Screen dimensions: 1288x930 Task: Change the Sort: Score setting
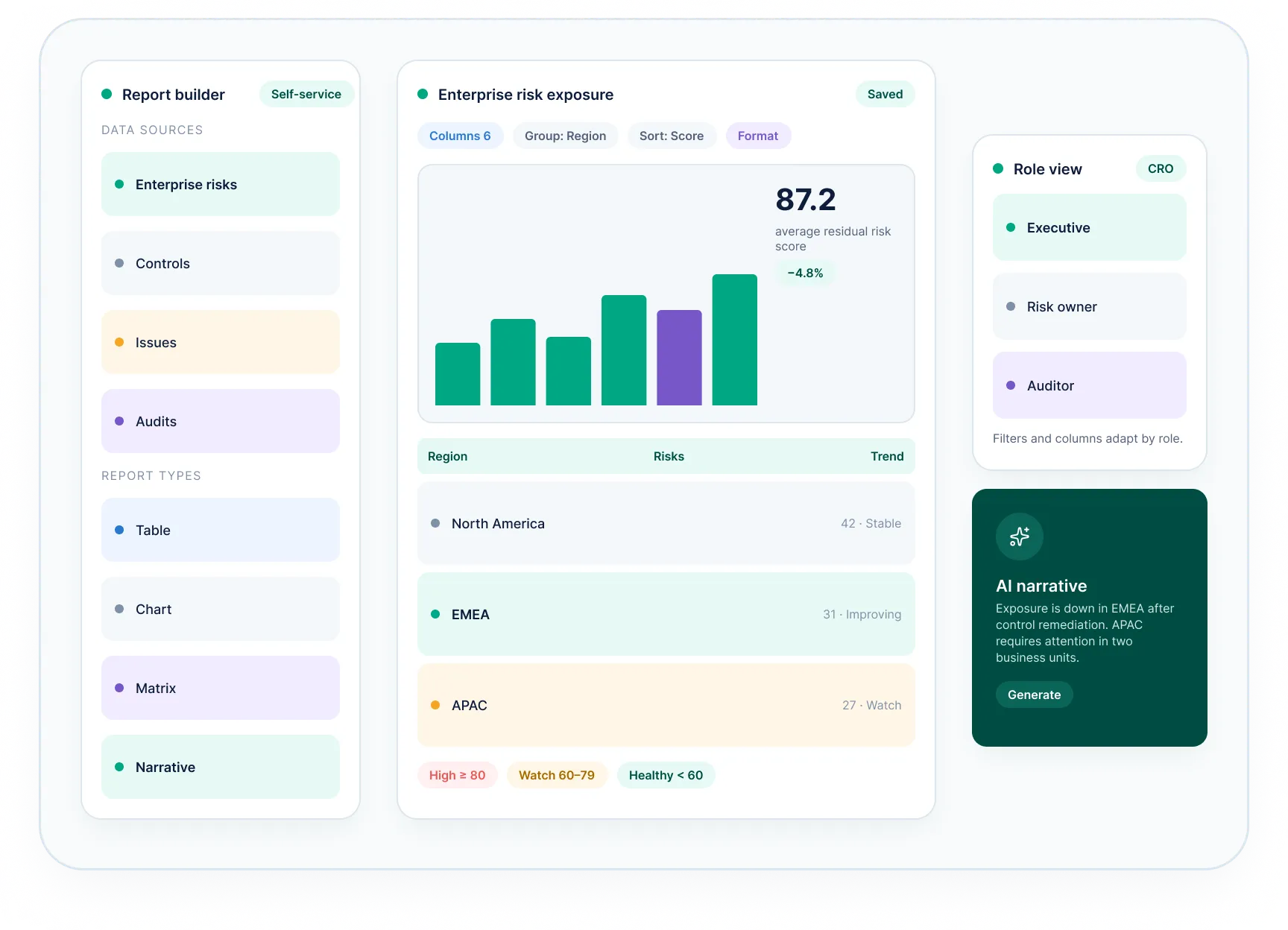coord(671,136)
